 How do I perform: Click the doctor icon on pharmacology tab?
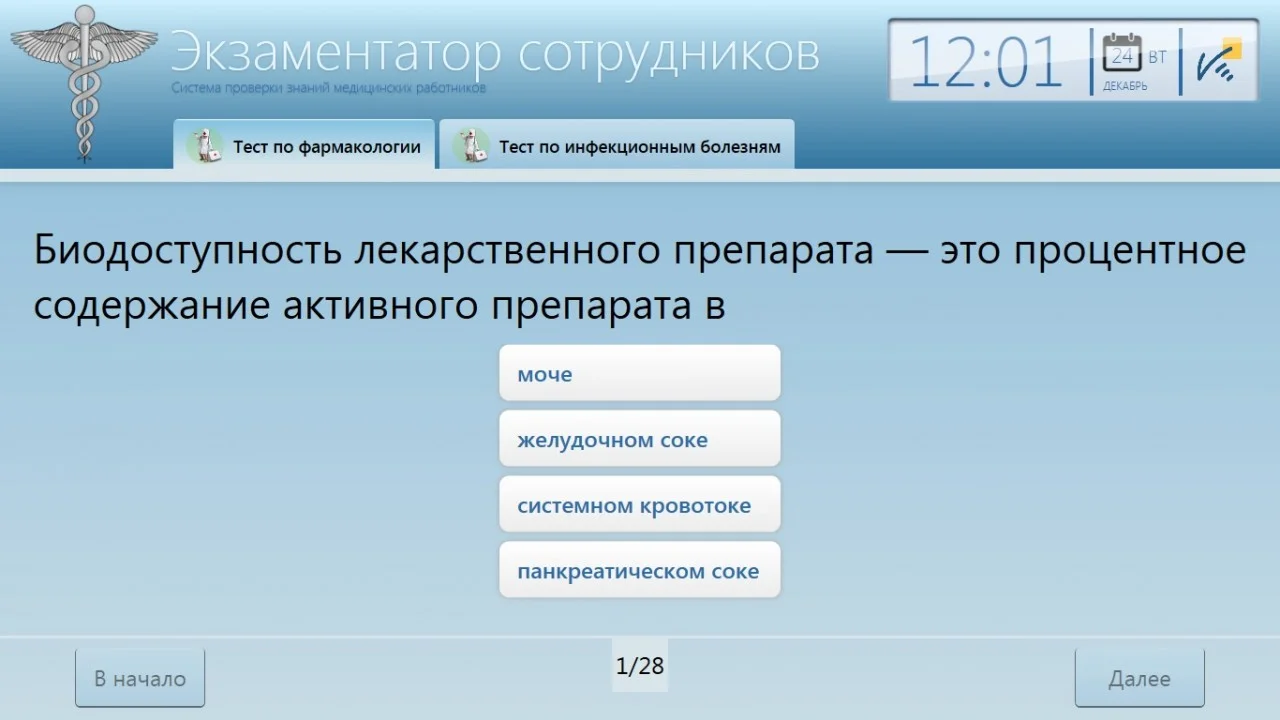coord(205,146)
